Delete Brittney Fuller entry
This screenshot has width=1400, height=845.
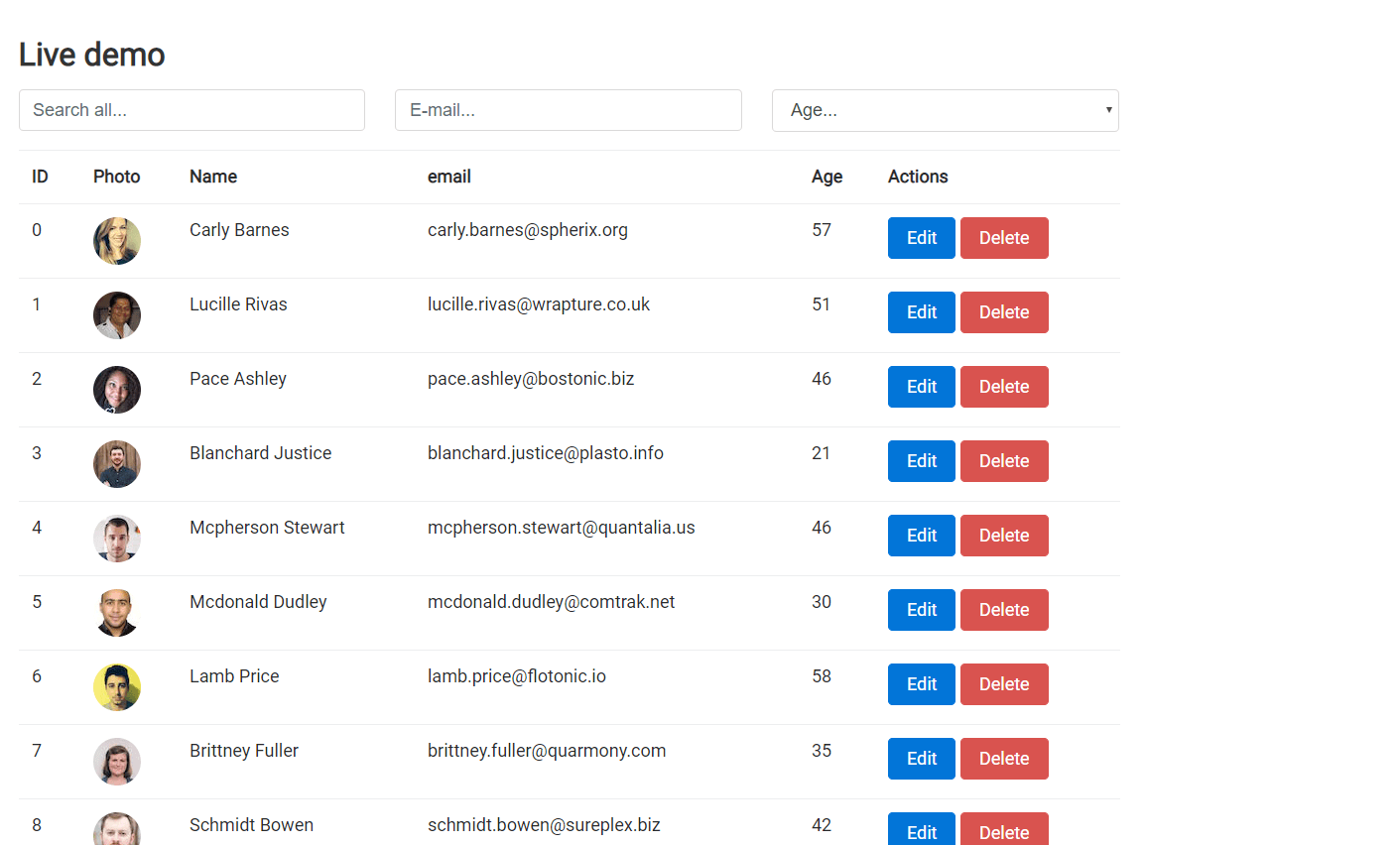(1004, 759)
